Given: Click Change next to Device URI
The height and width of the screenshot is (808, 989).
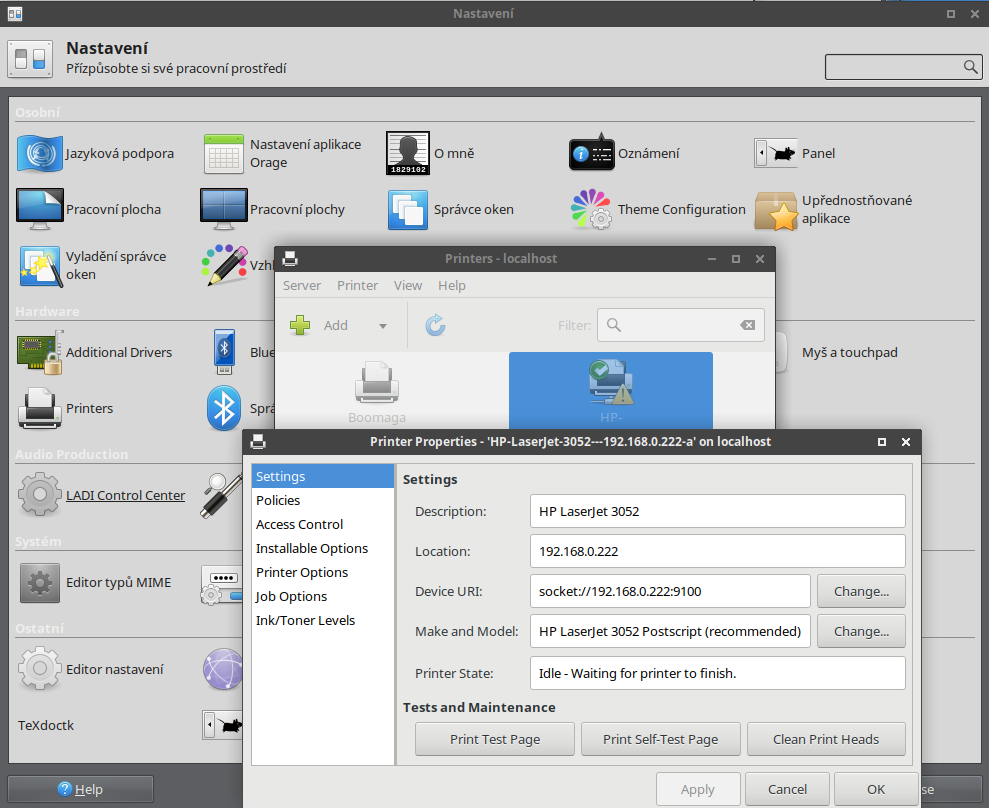Looking at the screenshot, I should click(861, 591).
